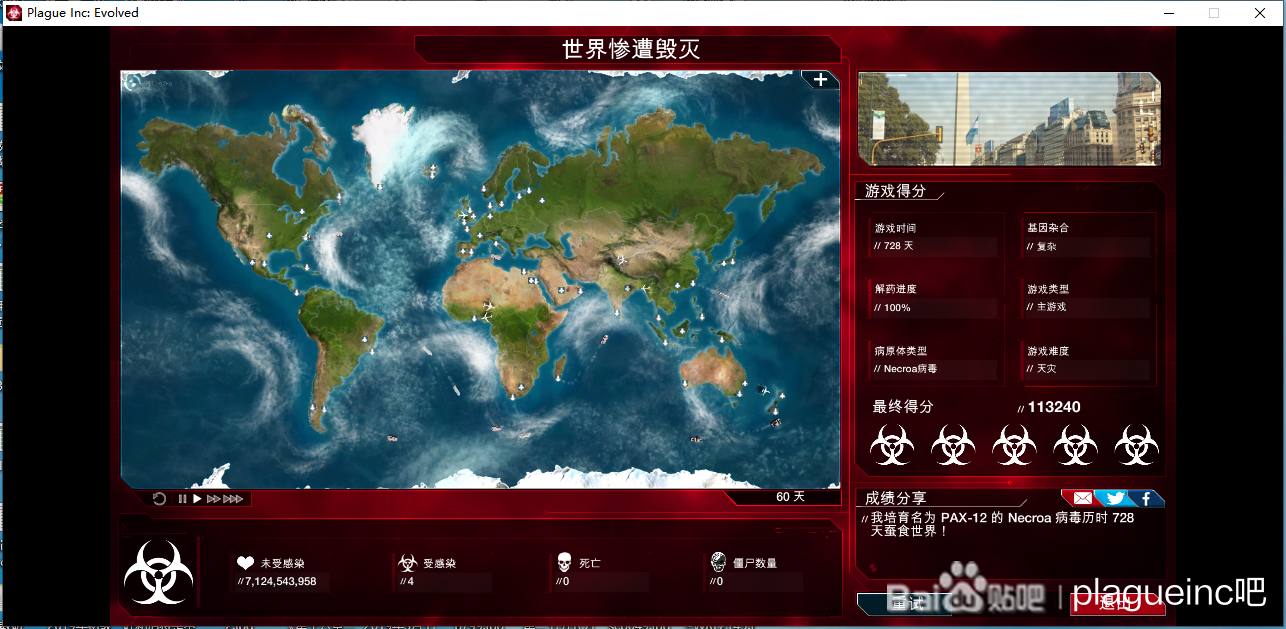Click the 僵尸数量 label
Screen dimensions: 1286x629
click(x=754, y=563)
